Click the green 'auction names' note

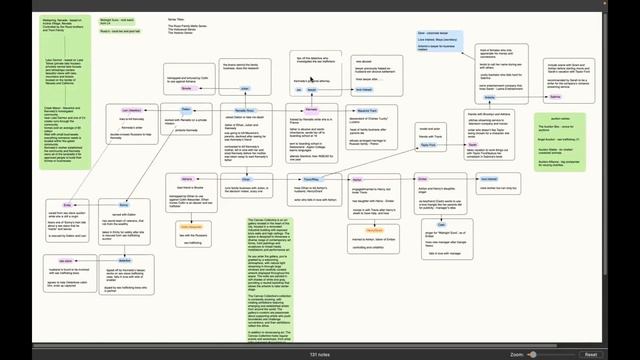coord(560,142)
